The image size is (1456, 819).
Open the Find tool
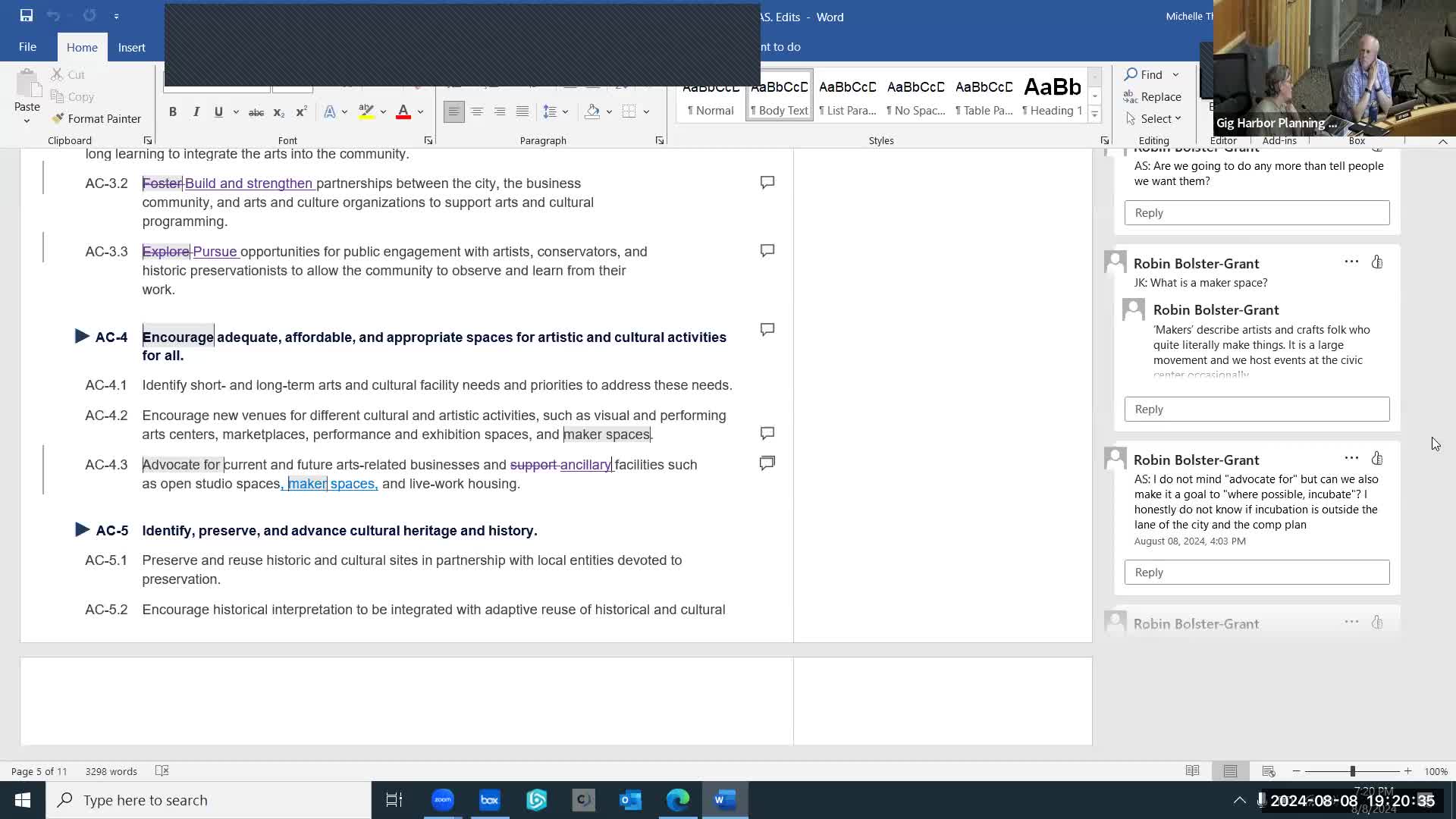[1144, 74]
